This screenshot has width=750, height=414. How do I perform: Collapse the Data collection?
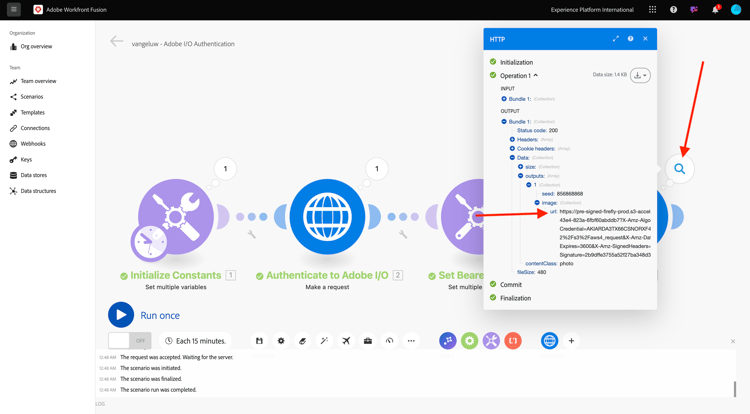point(512,158)
